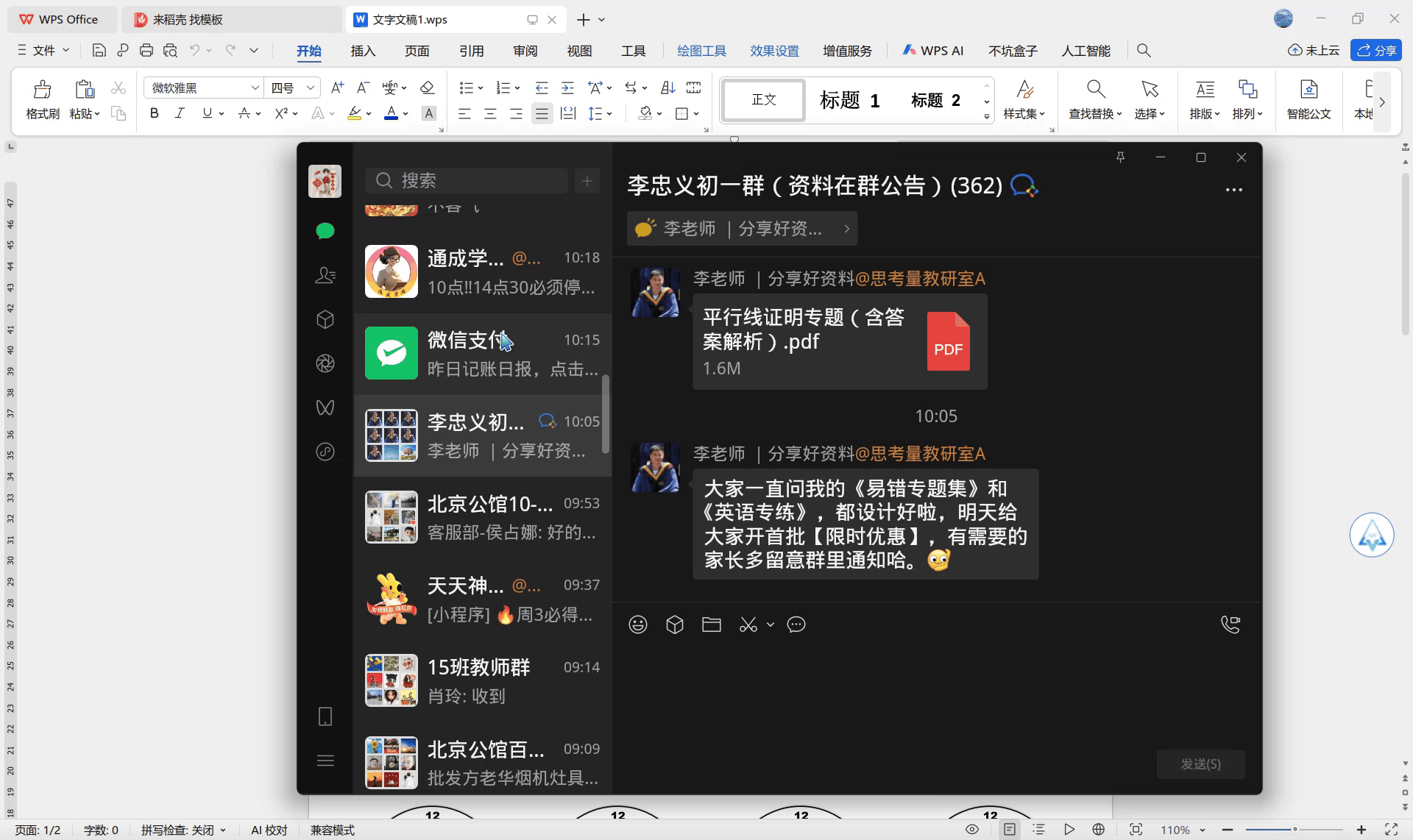The width and height of the screenshot is (1413, 840).
Task: Open the 平行线证明专题 PDF file message
Action: click(840, 342)
